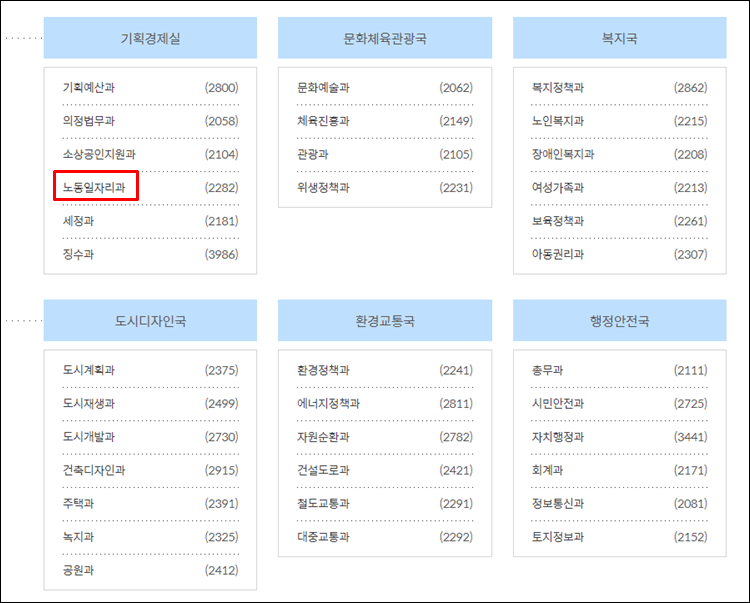The image size is (750, 603).
Task: Open 도시개발과 division
Action: 89,437
